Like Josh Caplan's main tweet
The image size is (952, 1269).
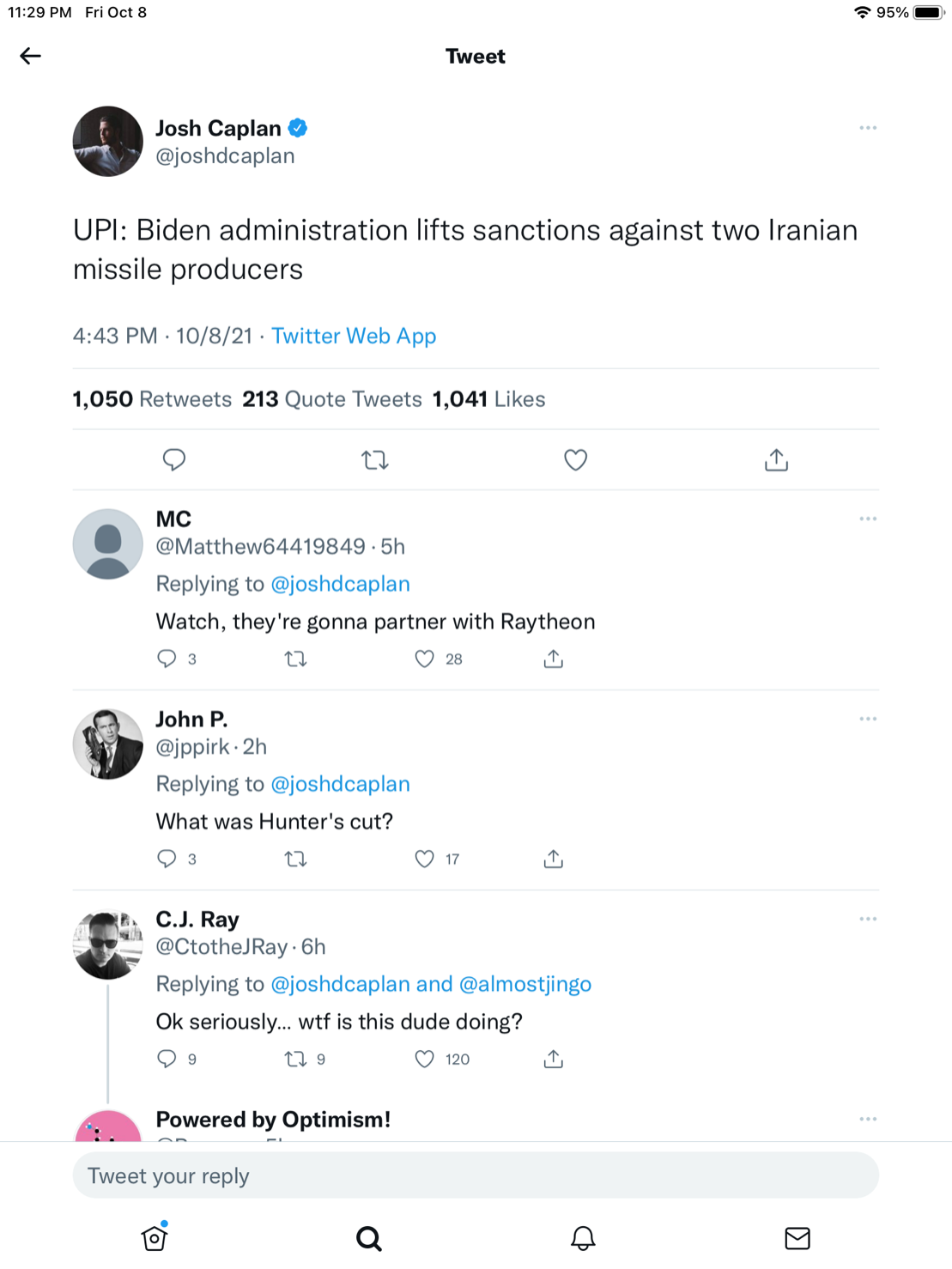(x=575, y=460)
